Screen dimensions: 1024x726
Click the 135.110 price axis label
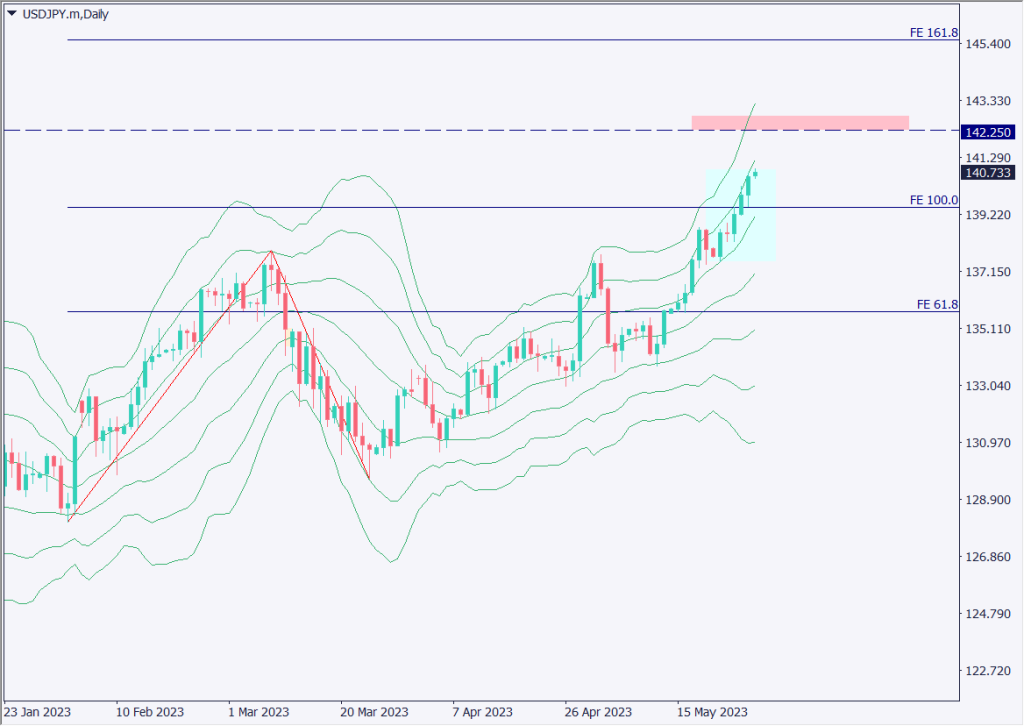point(985,329)
